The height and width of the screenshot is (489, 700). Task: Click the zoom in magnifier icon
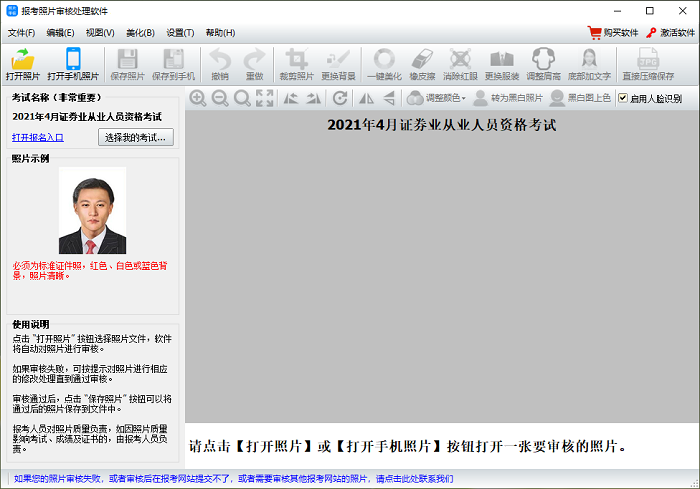pos(197,98)
